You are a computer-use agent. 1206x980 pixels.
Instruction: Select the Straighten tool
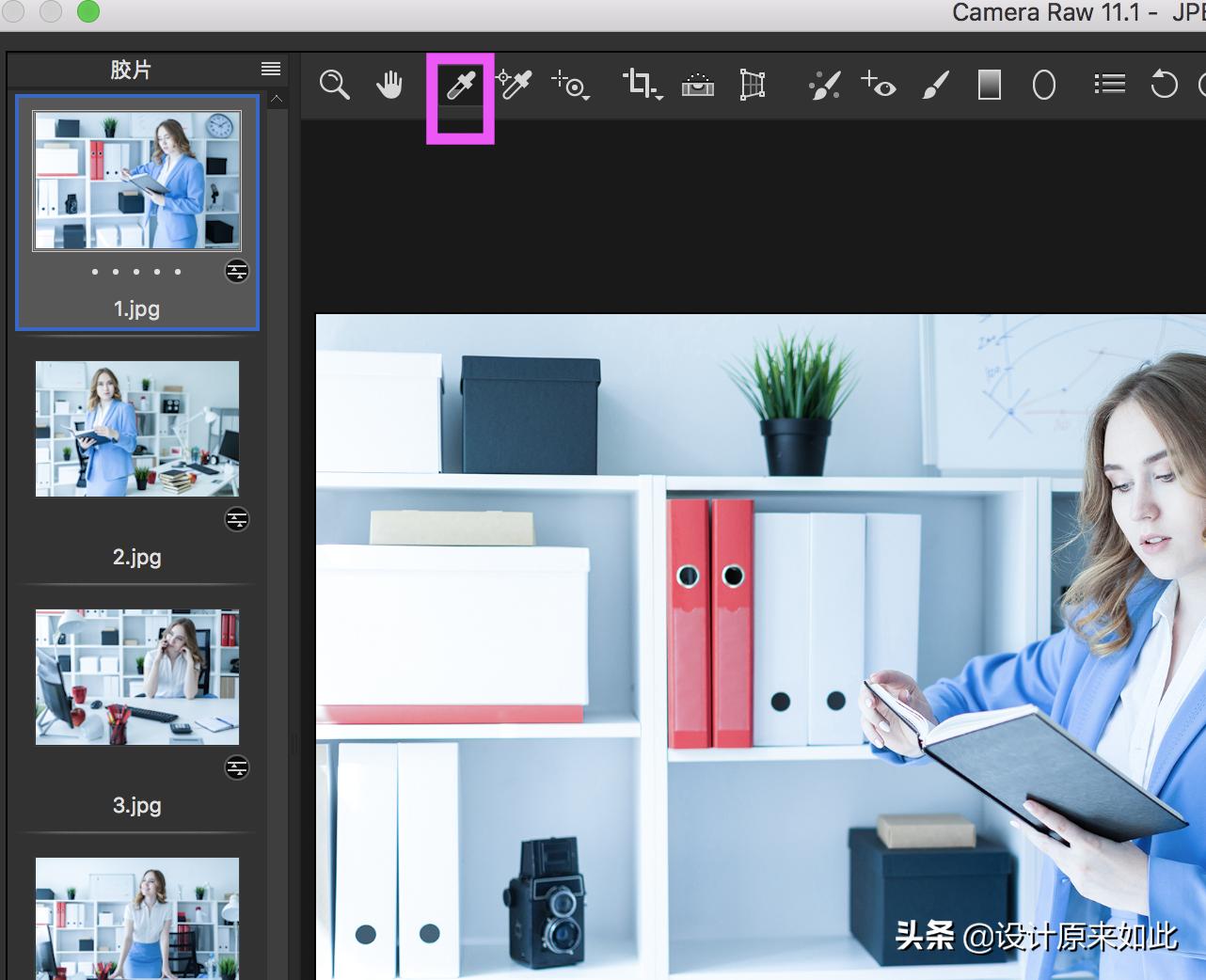click(x=698, y=86)
